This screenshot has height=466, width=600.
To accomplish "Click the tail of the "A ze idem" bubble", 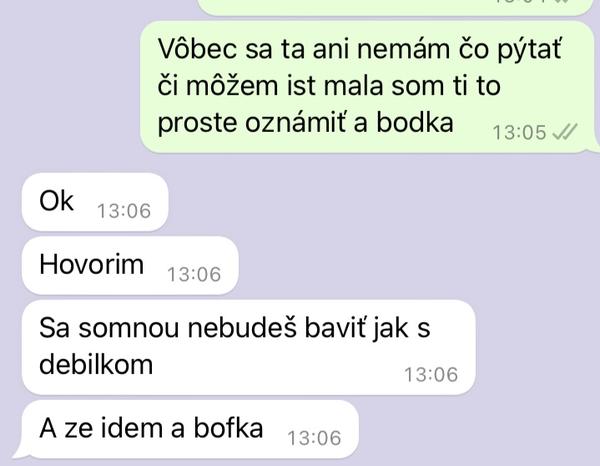I will [x=19, y=453].
